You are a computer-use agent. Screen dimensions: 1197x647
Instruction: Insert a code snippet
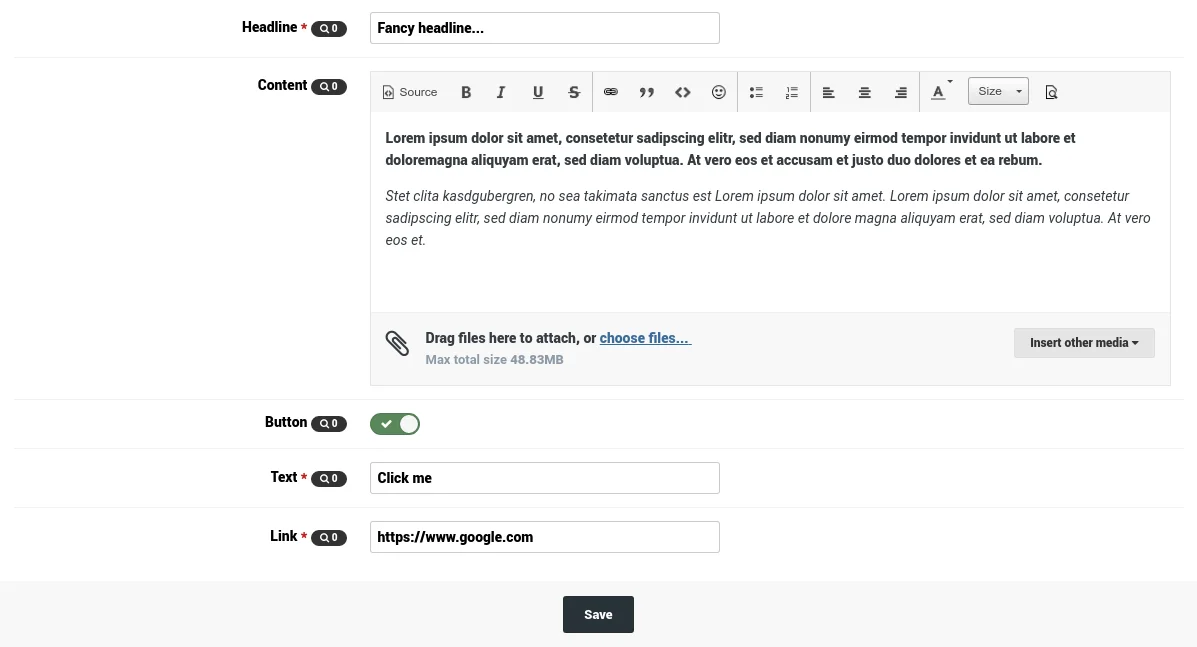[683, 92]
